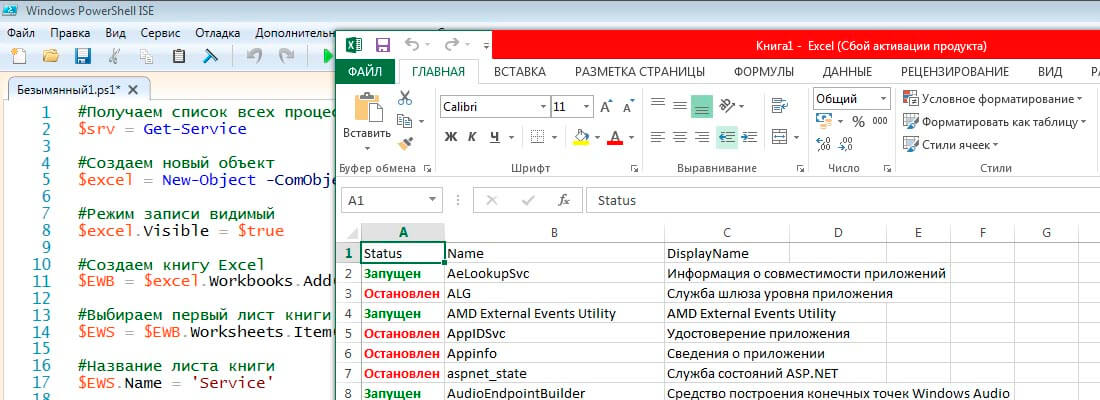Switch to the ФОРМУЛЫ ribbon tab

coord(764,72)
